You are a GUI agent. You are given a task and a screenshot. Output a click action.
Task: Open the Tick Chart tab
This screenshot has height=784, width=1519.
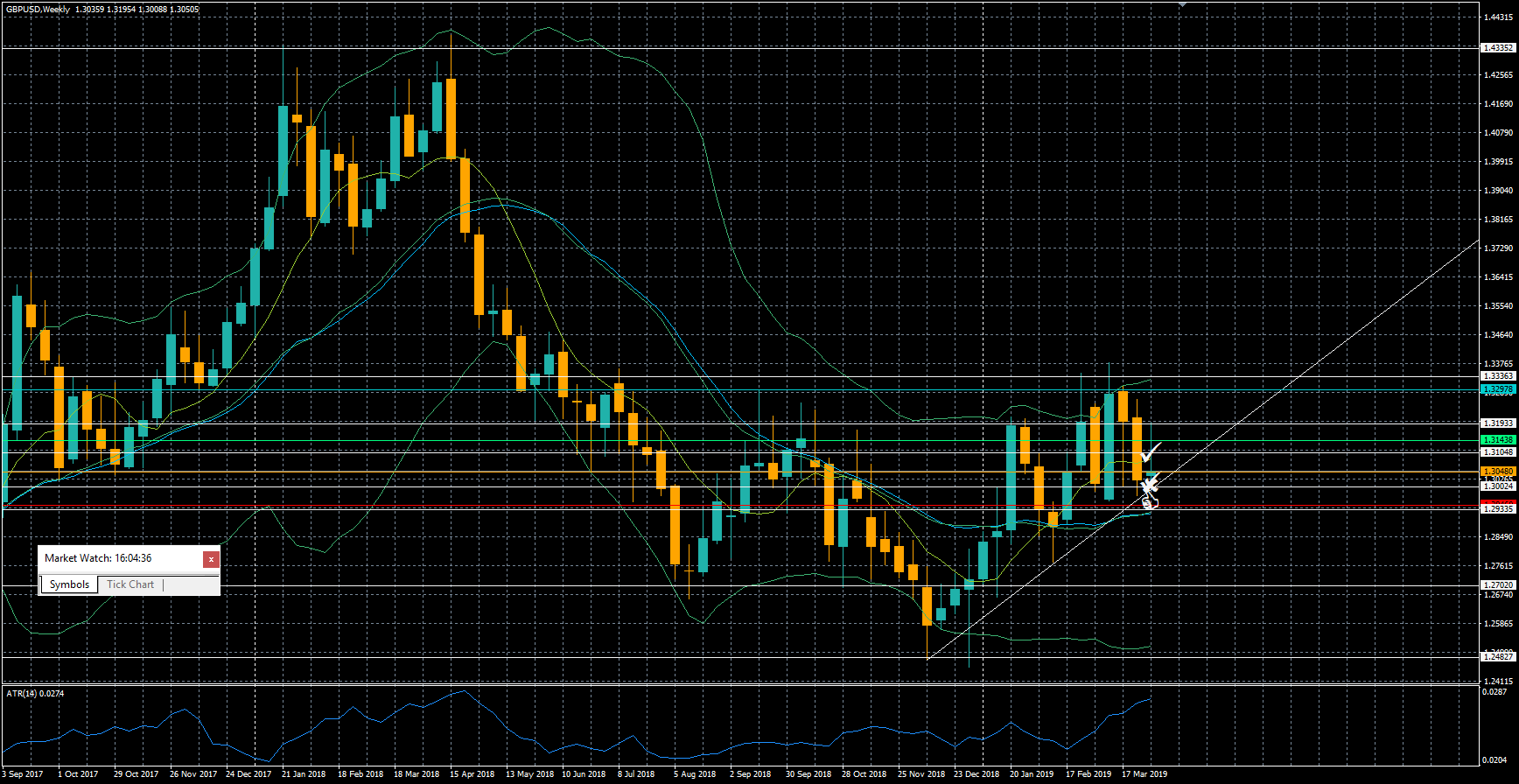click(x=129, y=584)
